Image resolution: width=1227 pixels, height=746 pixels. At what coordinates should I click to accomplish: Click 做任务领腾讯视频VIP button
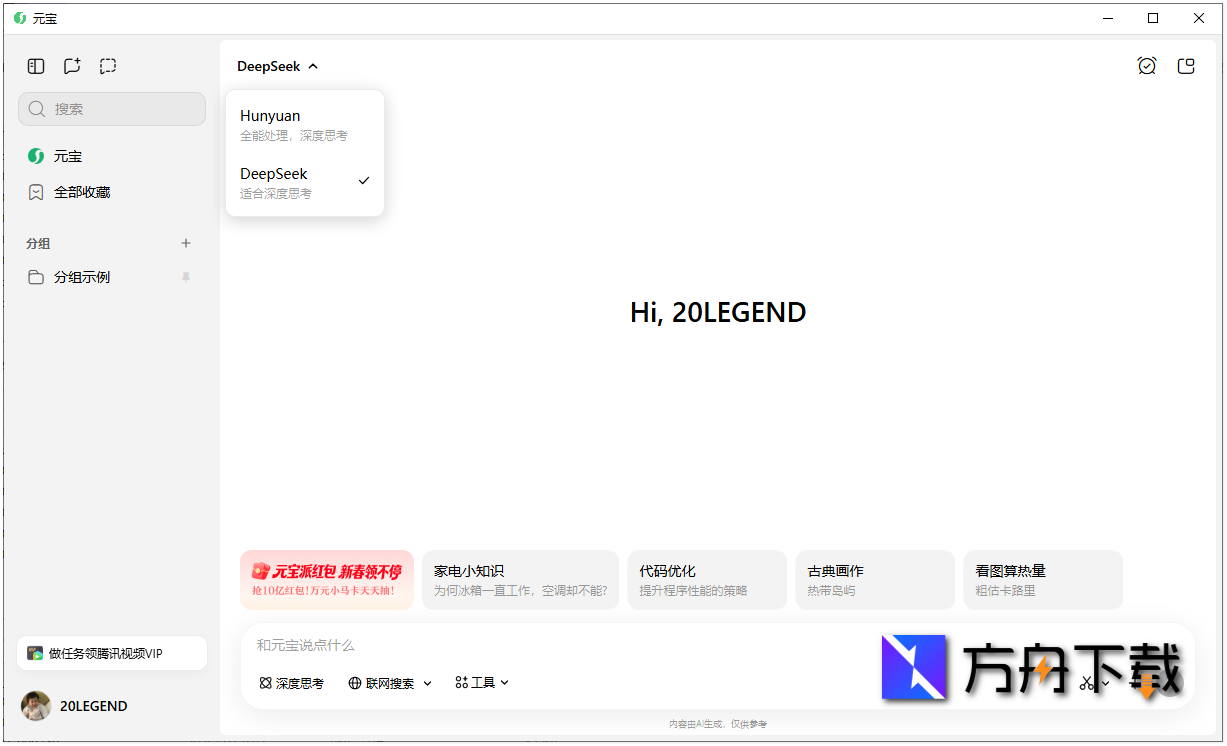(111, 653)
